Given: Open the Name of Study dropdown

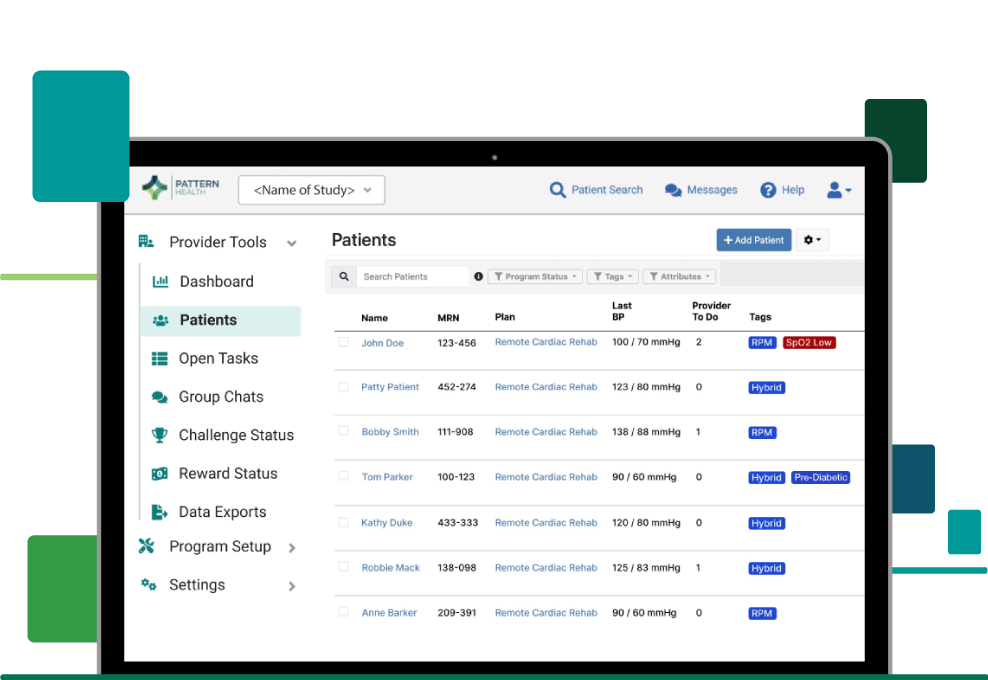Looking at the screenshot, I should (311, 190).
